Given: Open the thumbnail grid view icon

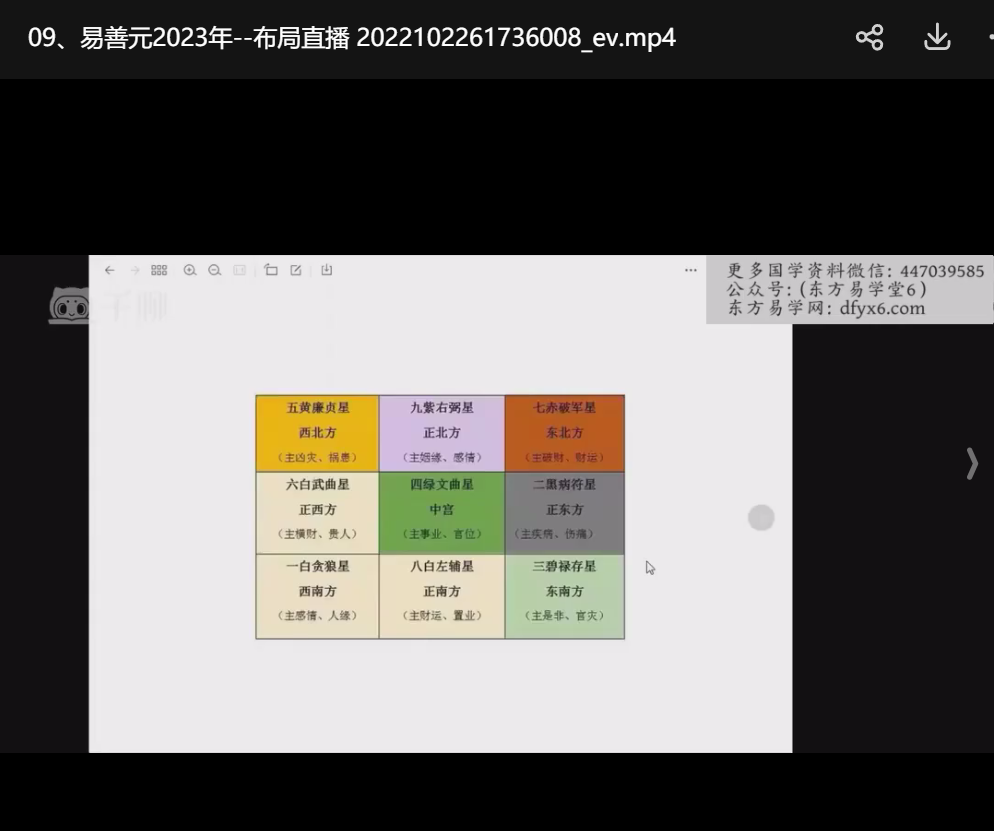Looking at the screenshot, I should tap(159, 270).
